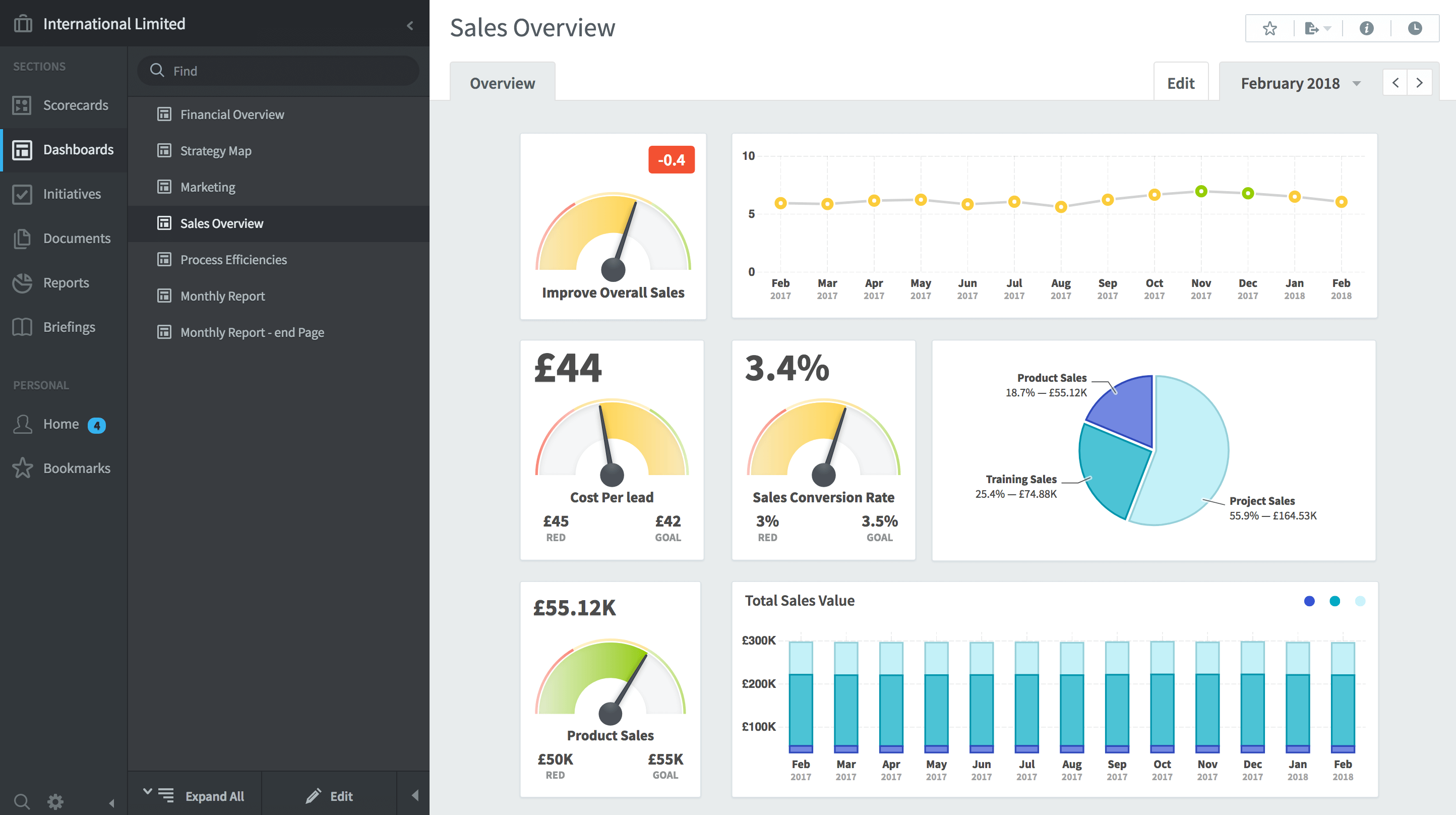Open the Documents section icon

[x=22, y=238]
